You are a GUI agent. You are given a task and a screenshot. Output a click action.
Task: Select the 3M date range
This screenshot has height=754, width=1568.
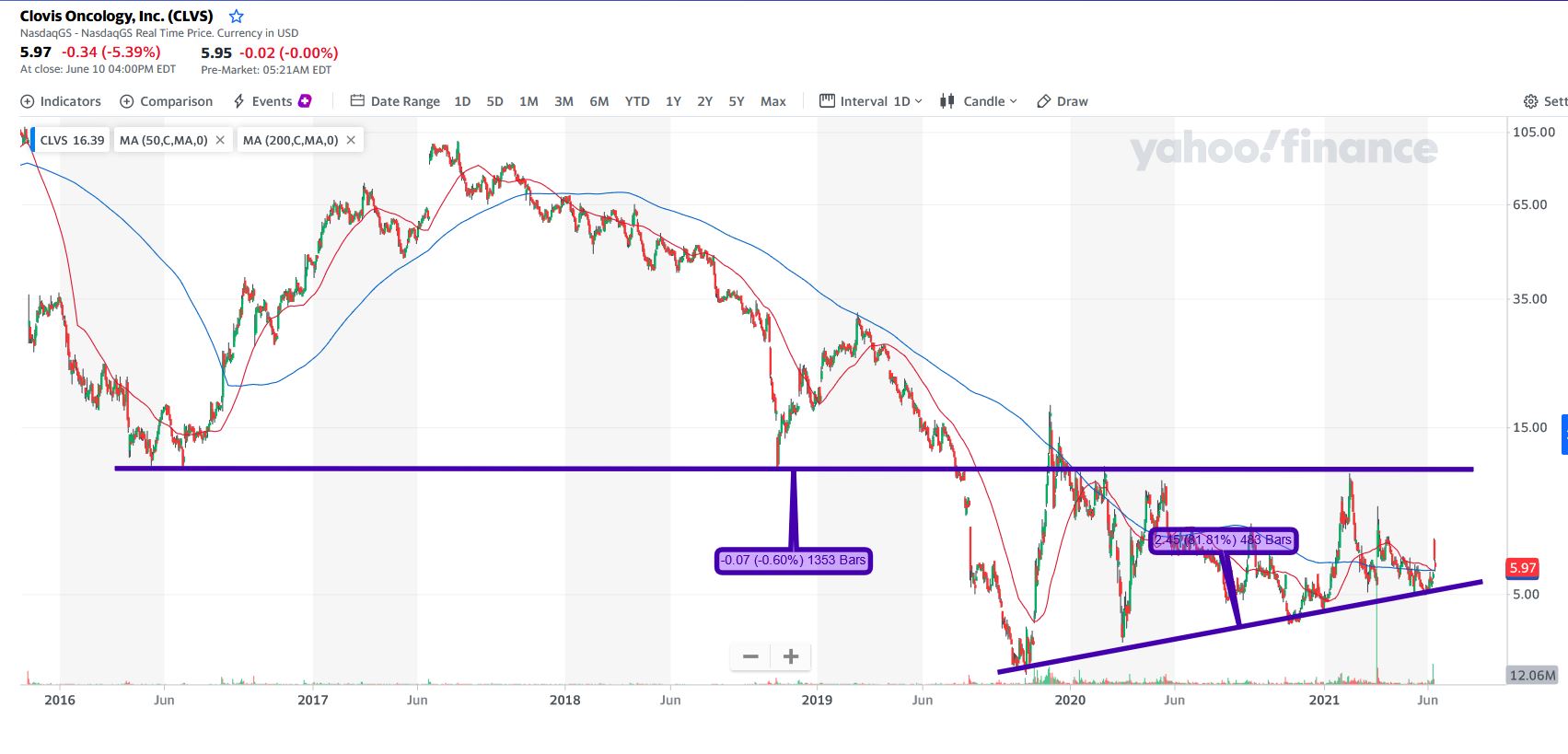tap(563, 101)
